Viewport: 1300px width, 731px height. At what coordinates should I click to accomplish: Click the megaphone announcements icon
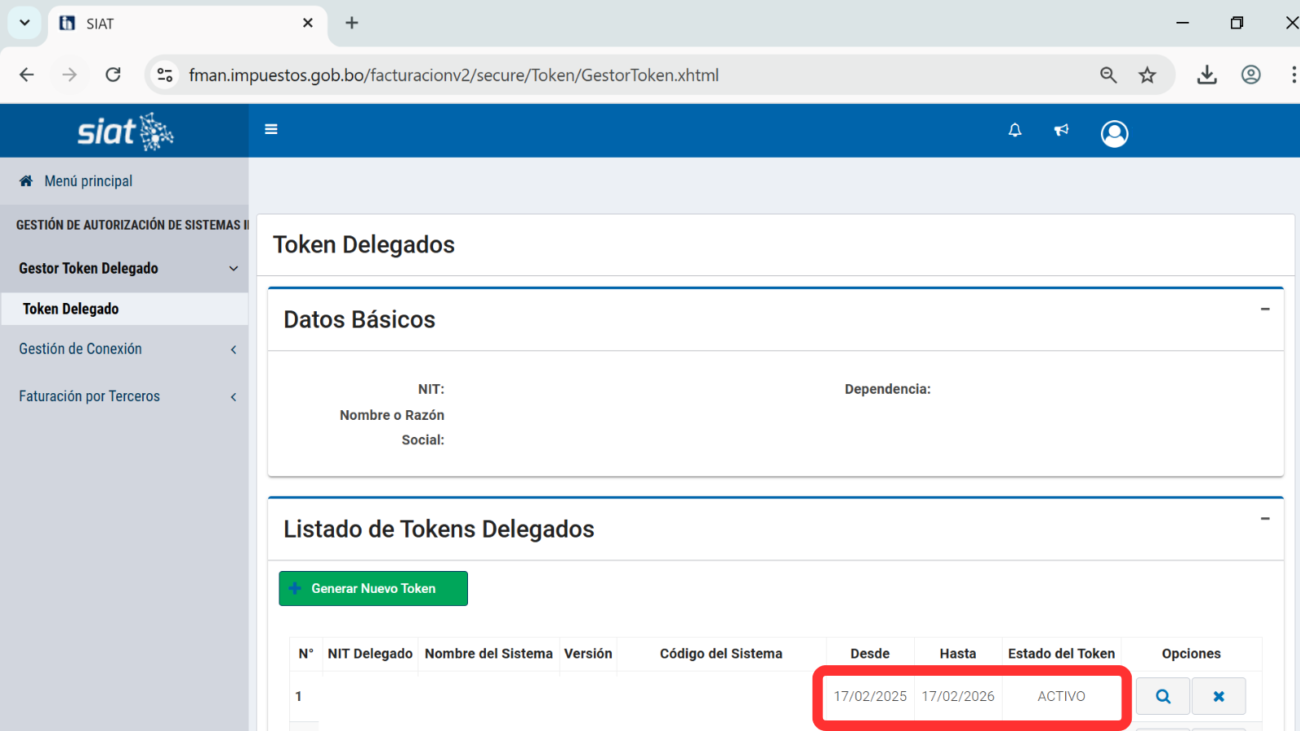point(1061,130)
